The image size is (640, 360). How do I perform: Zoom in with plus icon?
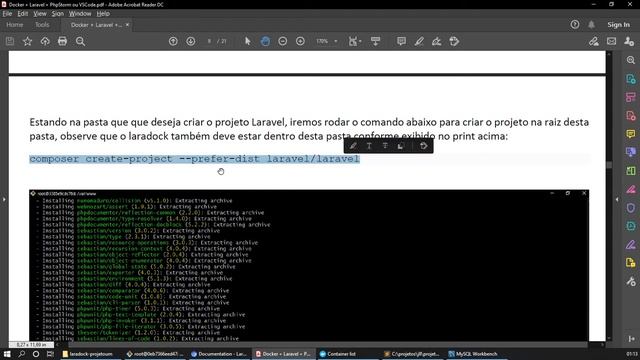300,41
